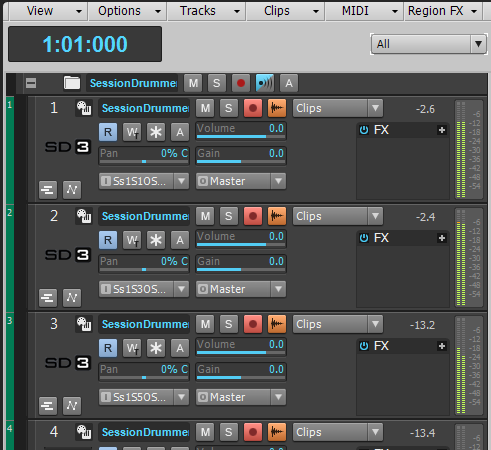This screenshot has width=491, height=450.
Task: Toggle track 2 Read automation button
Action: [108, 240]
